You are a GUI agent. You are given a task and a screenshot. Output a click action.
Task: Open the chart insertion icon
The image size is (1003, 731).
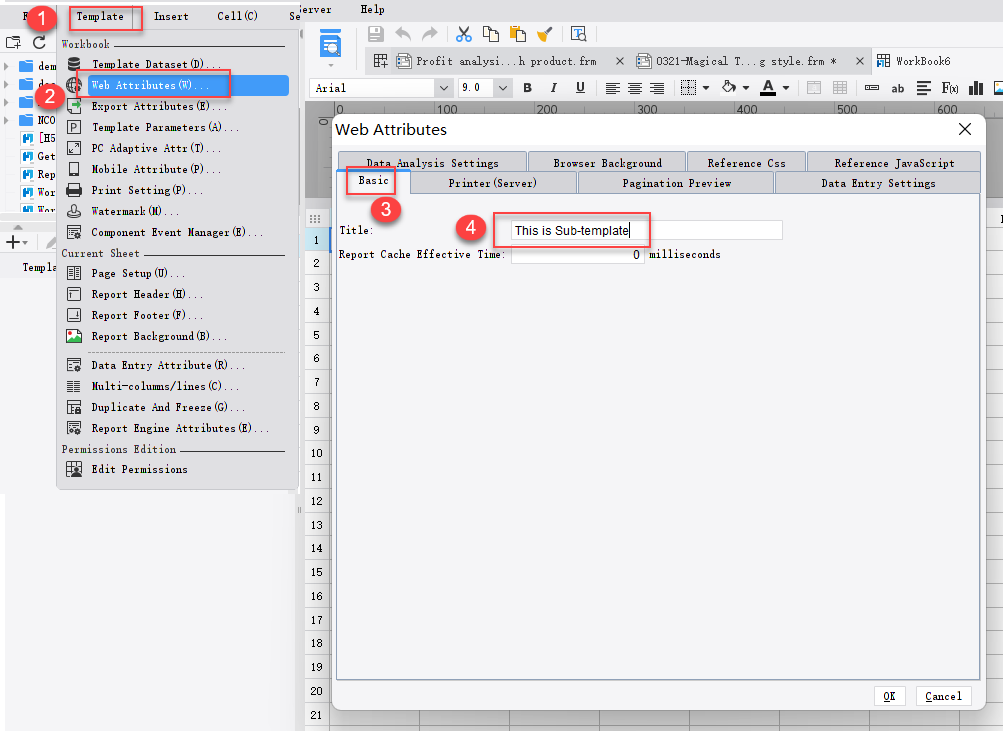pyautogui.click(x=976, y=88)
